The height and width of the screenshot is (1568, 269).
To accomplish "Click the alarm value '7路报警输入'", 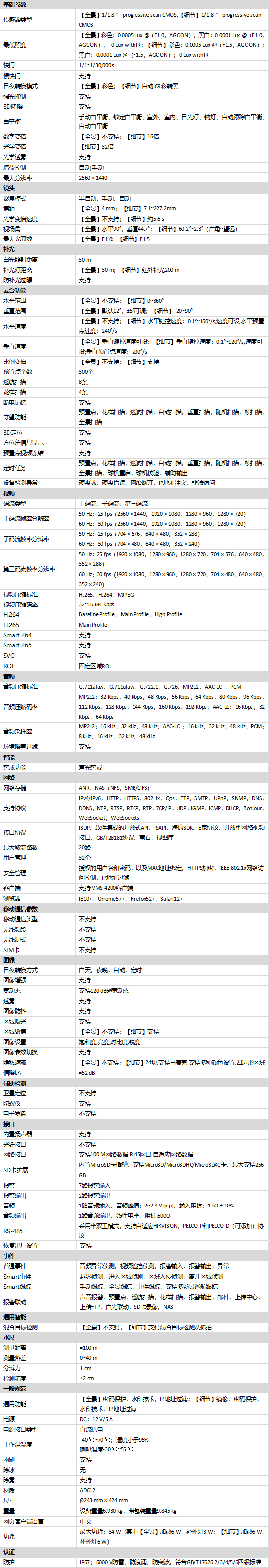I will click(x=94, y=1186).
